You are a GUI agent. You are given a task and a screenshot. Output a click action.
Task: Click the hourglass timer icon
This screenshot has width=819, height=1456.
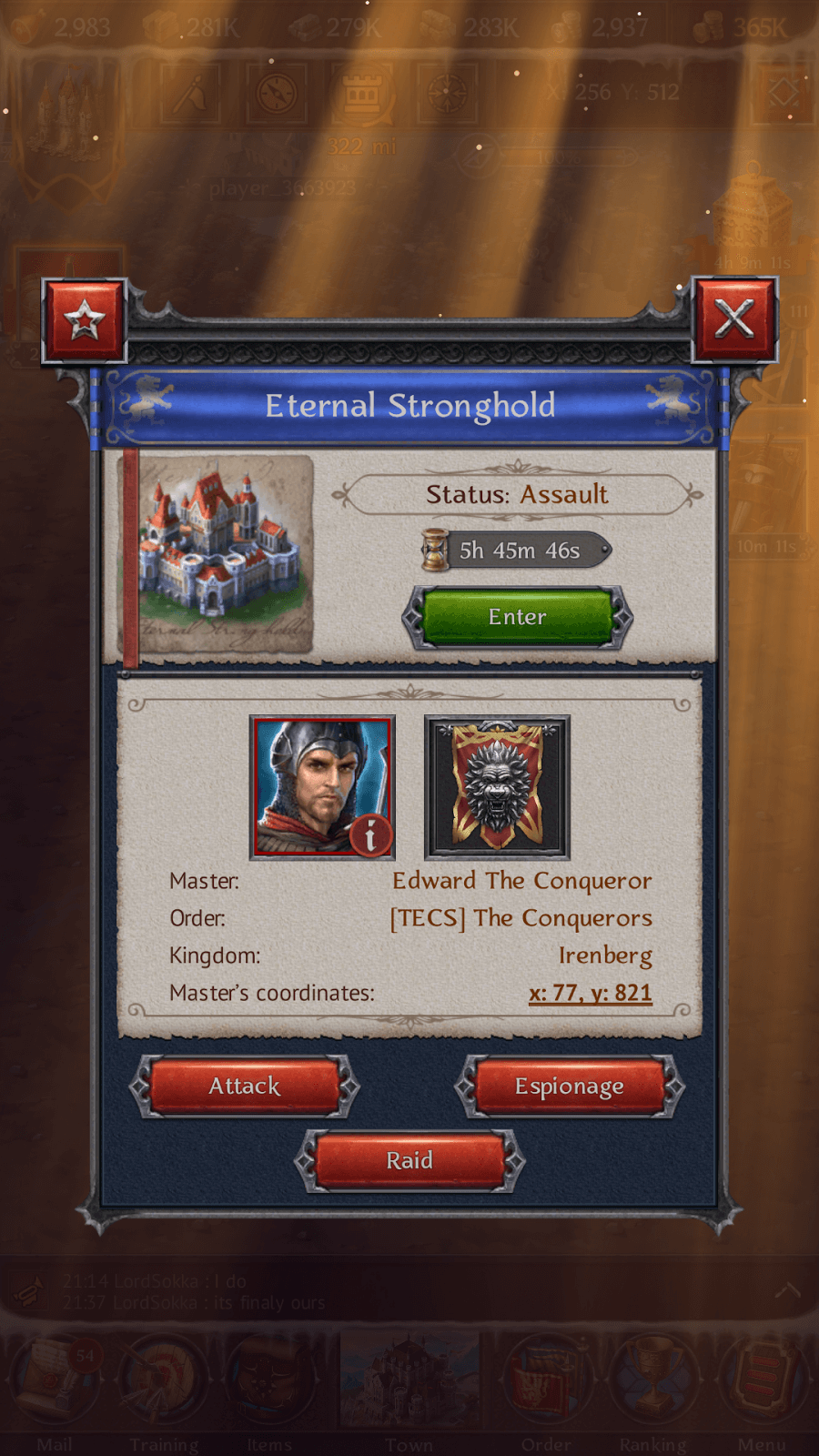pos(436,550)
